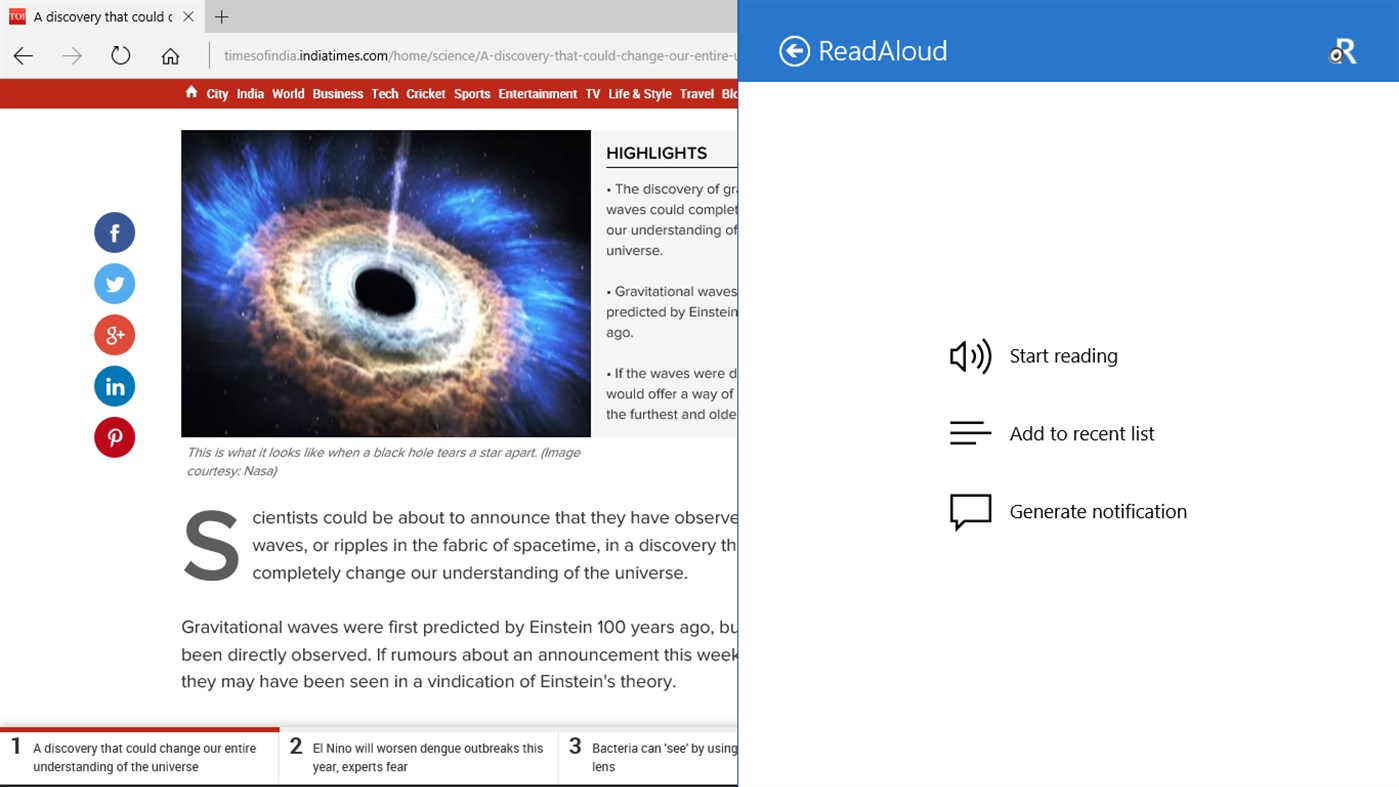Share the article on Facebook

114,232
